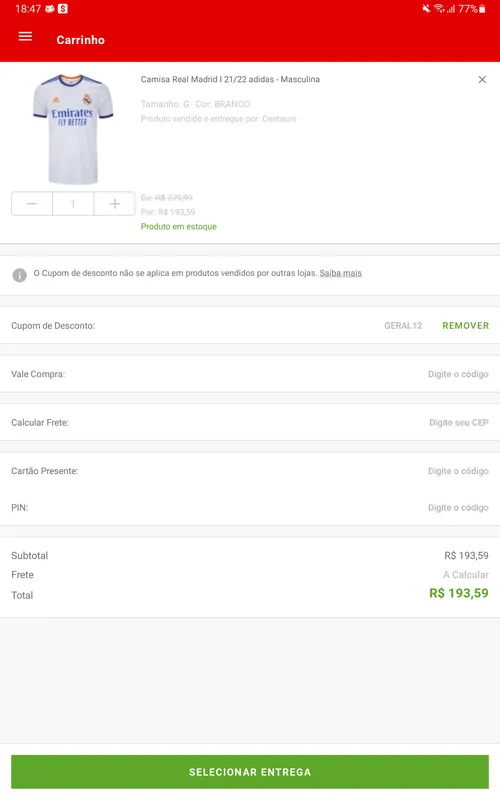Tap the Cartão Presente code field

458,471
